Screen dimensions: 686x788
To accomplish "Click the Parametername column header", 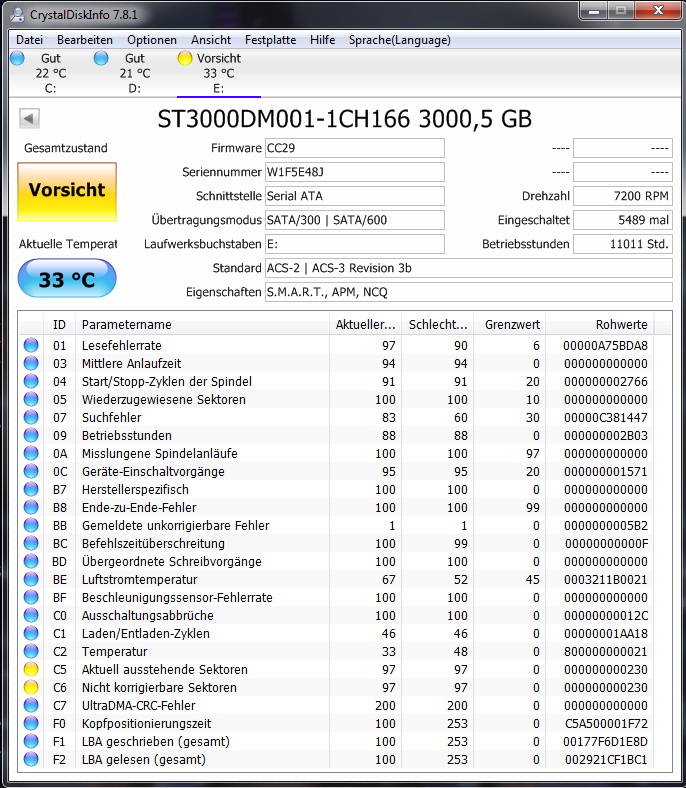I will tap(202, 325).
